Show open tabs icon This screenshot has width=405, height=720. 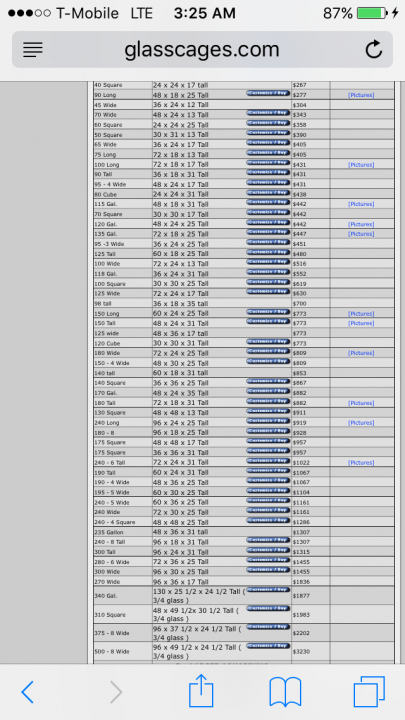click(369, 692)
